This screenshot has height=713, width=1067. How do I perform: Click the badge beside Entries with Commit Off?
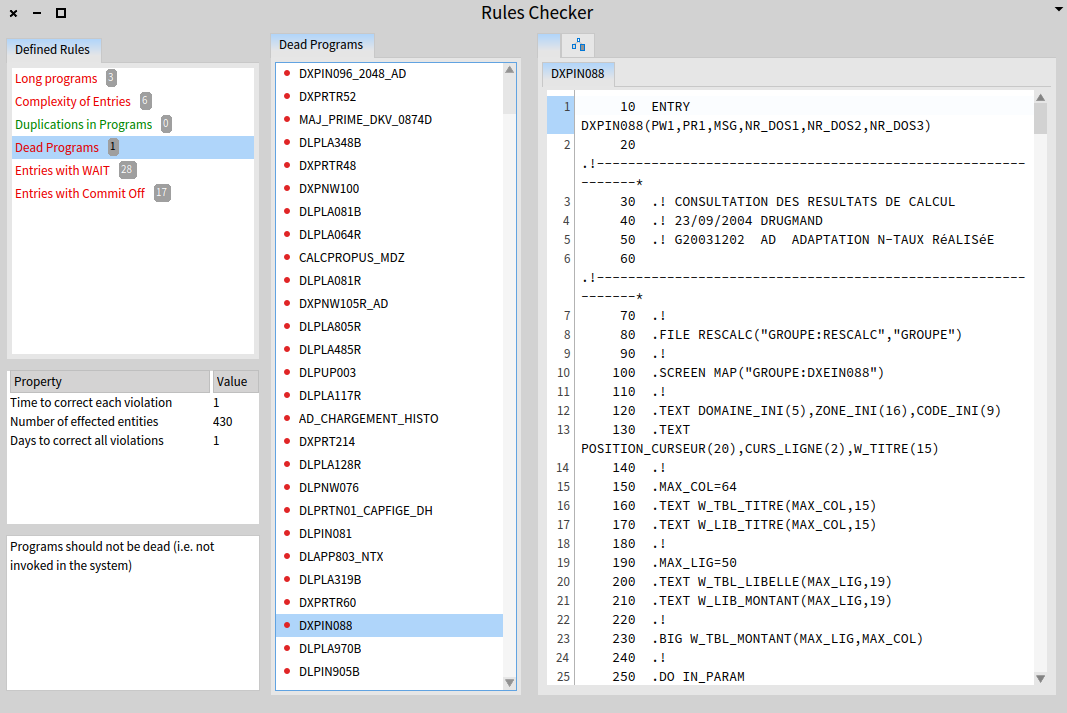click(162, 193)
